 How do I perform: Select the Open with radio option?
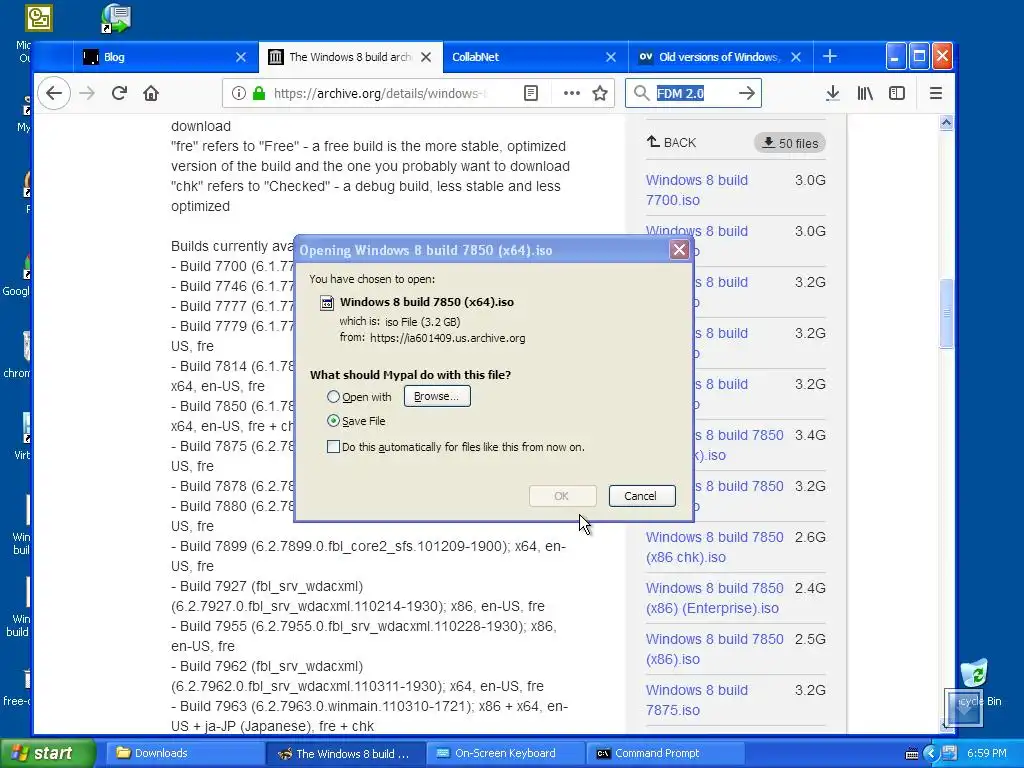point(333,396)
